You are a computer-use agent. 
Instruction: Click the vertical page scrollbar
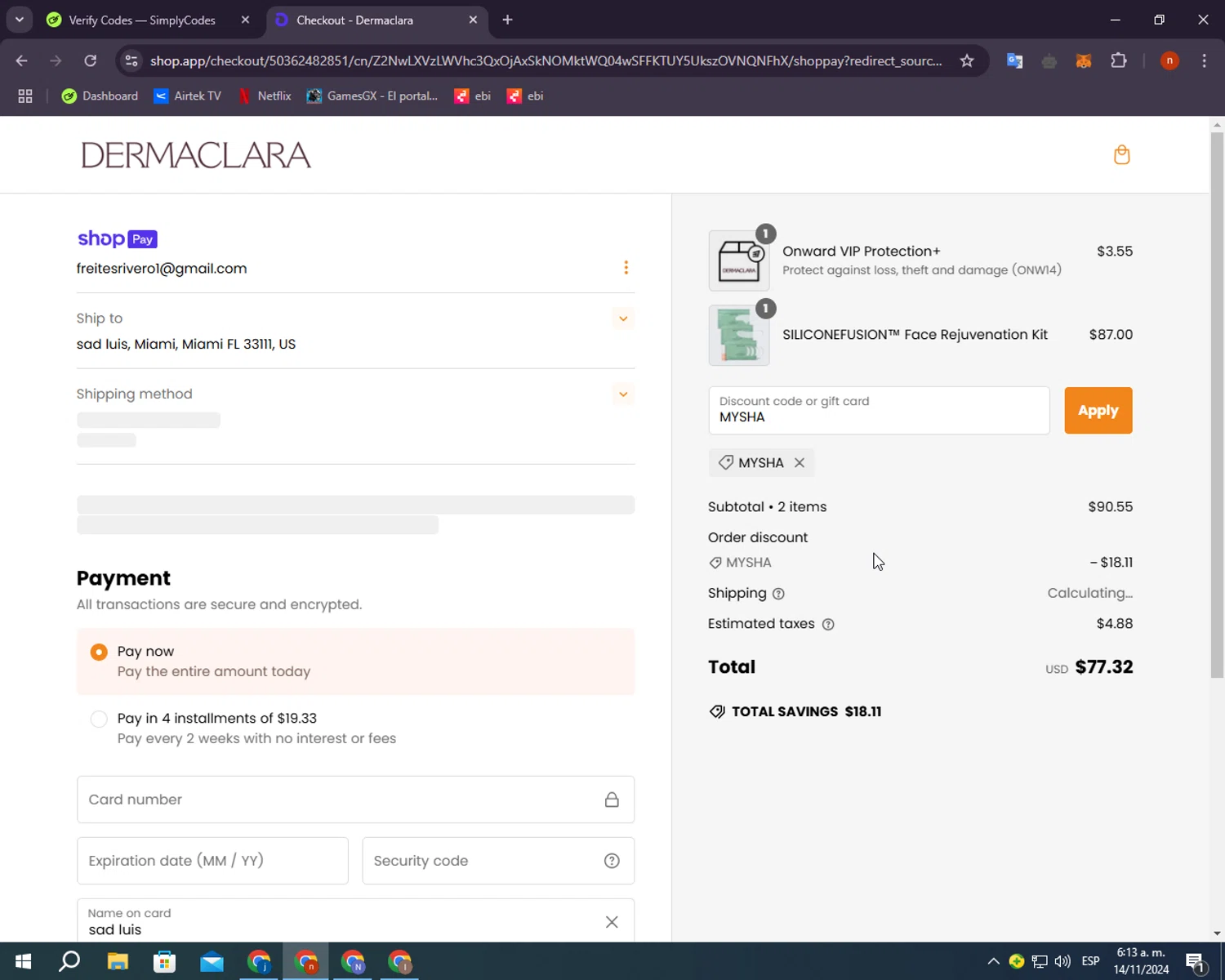click(1217, 405)
